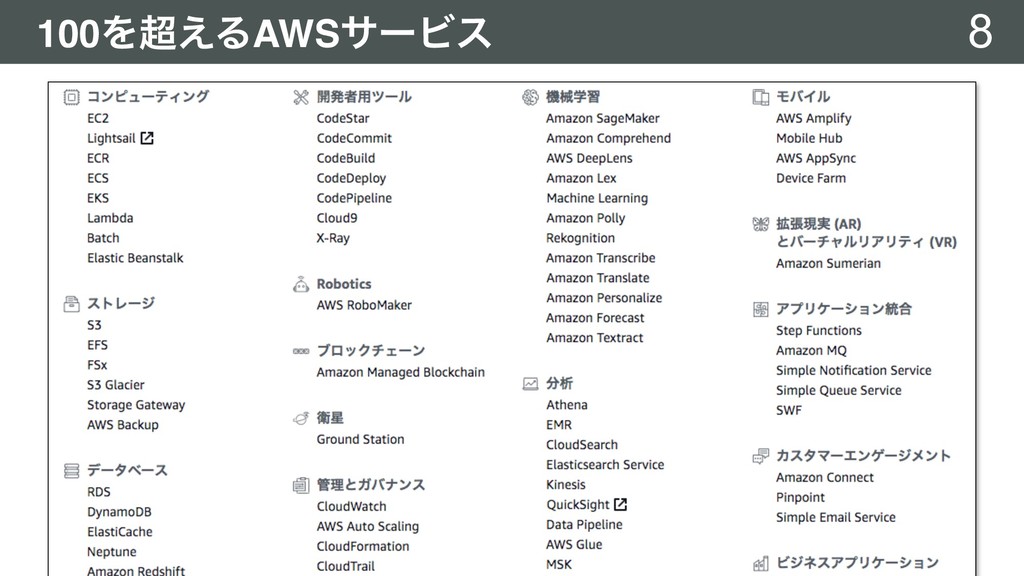Click the slide title 100を超えるAWSサービス

264,33
